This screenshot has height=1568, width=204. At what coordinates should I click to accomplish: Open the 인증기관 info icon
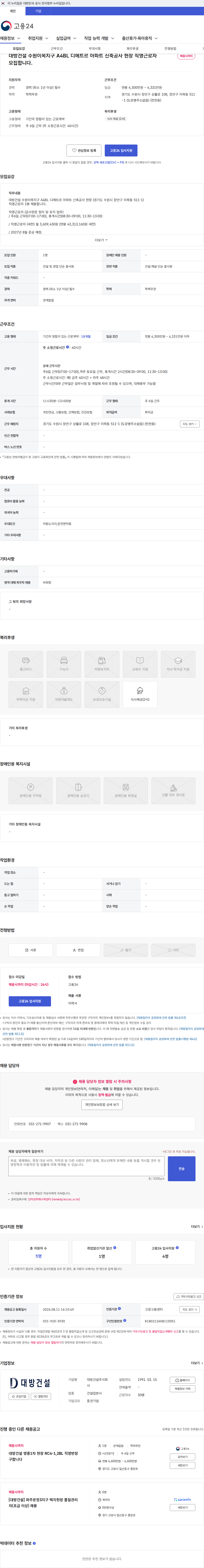coord(120,1309)
